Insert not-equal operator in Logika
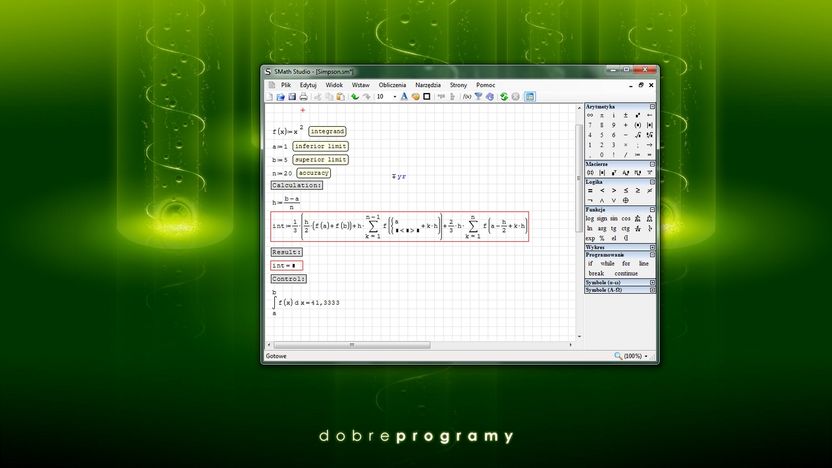The height and width of the screenshot is (468, 832). click(649, 190)
